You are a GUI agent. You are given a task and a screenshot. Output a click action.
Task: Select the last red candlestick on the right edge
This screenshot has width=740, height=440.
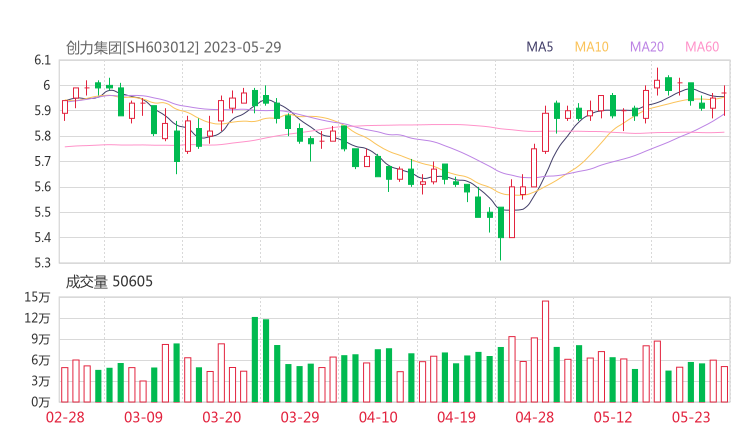[724, 100]
